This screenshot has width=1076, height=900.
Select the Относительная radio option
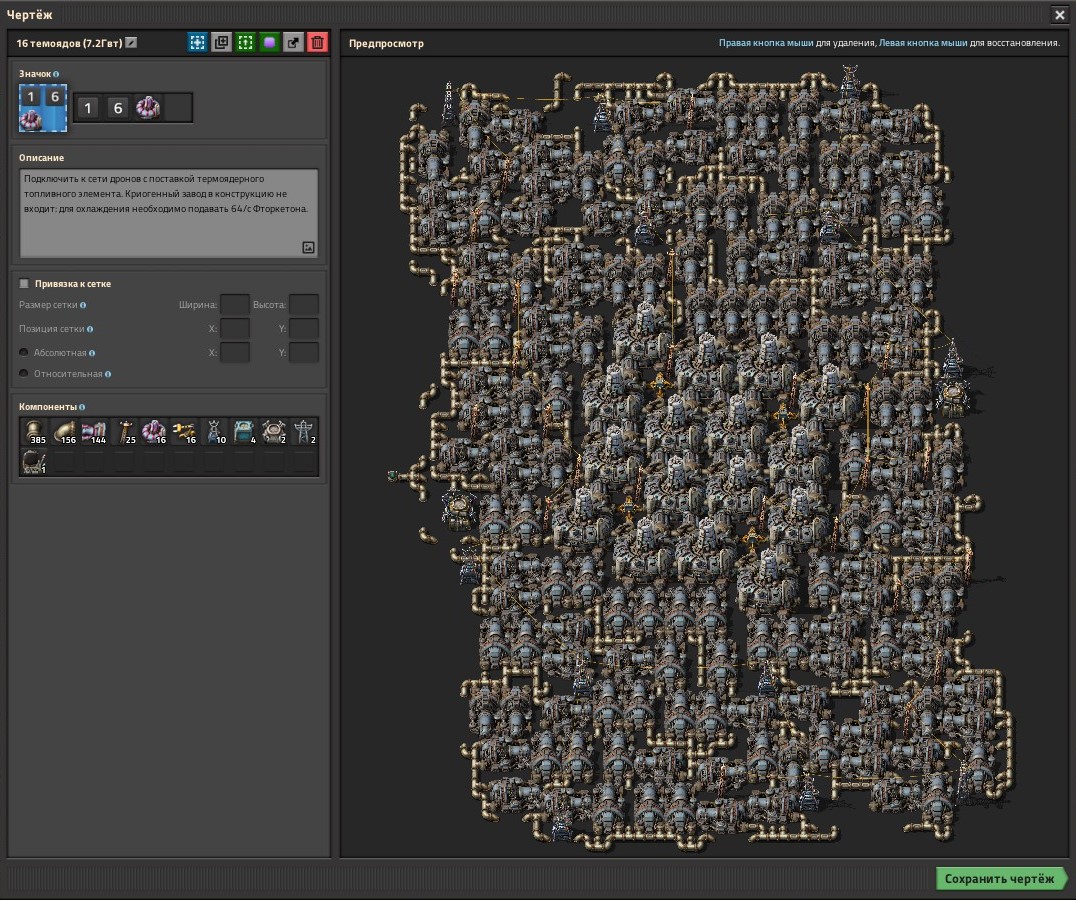point(24,374)
